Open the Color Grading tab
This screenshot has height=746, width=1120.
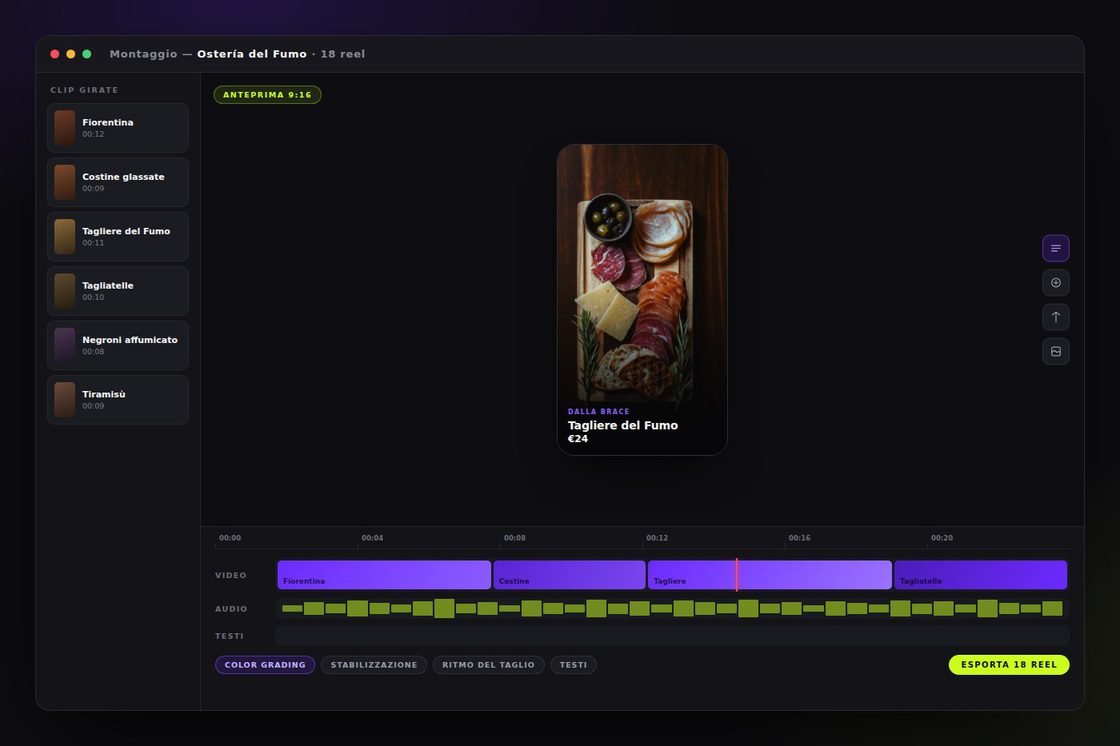[x=265, y=665]
